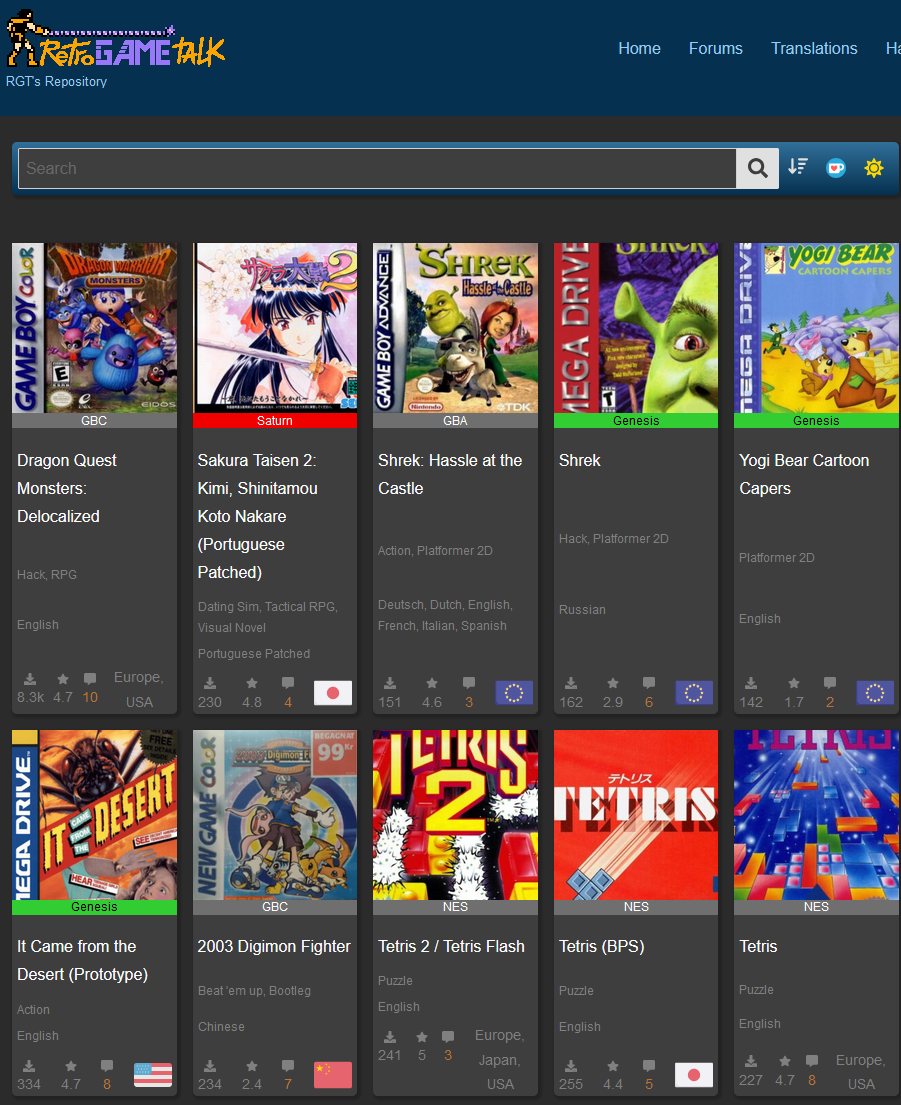Viewport: 901px width, 1105px height.
Task: Click comments icon on 2003 Digimon Fighter card
Action: pos(288,1066)
